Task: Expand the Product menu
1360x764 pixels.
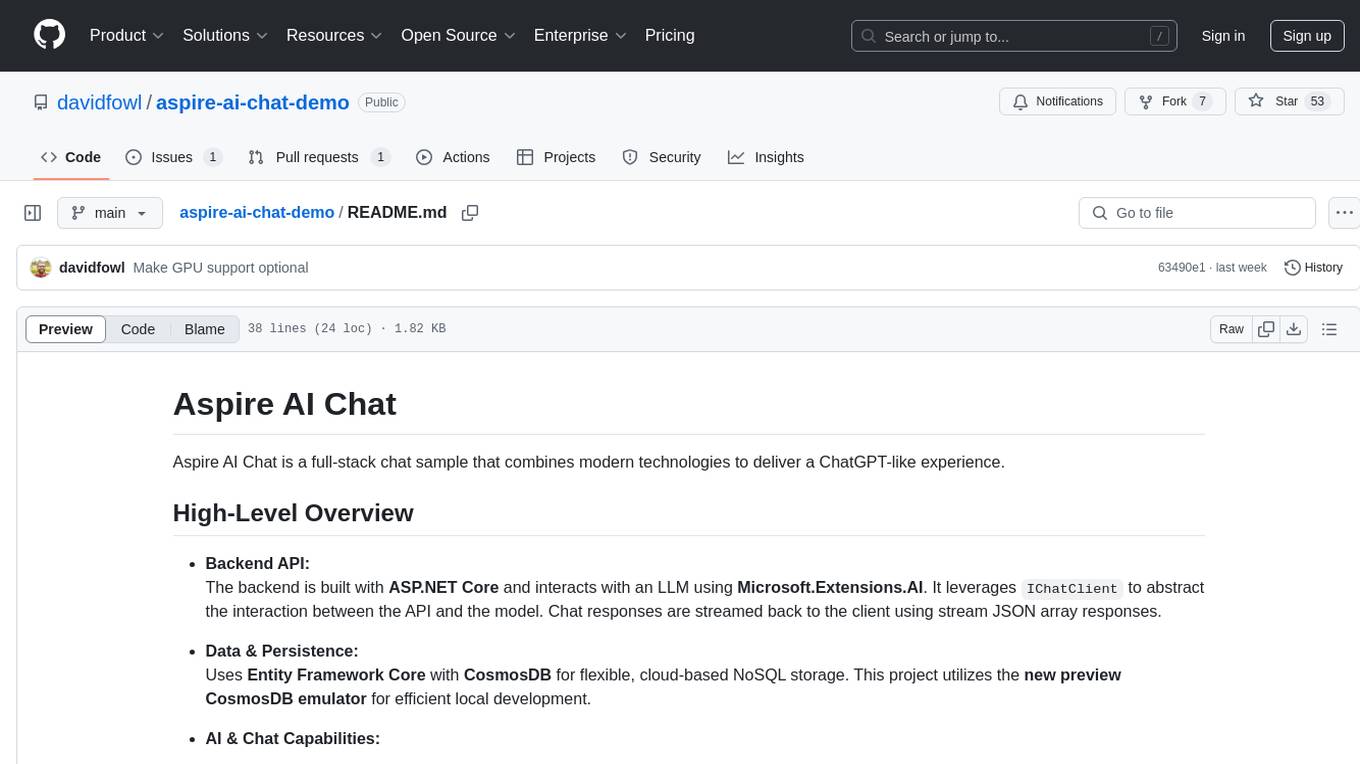Action: (127, 35)
